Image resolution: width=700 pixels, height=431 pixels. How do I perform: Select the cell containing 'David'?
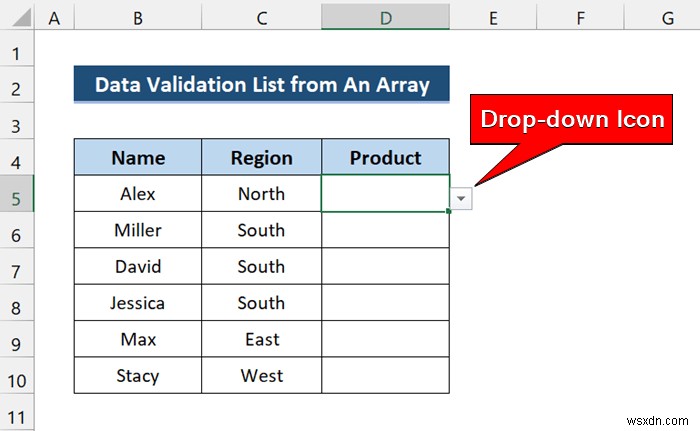[138, 266]
